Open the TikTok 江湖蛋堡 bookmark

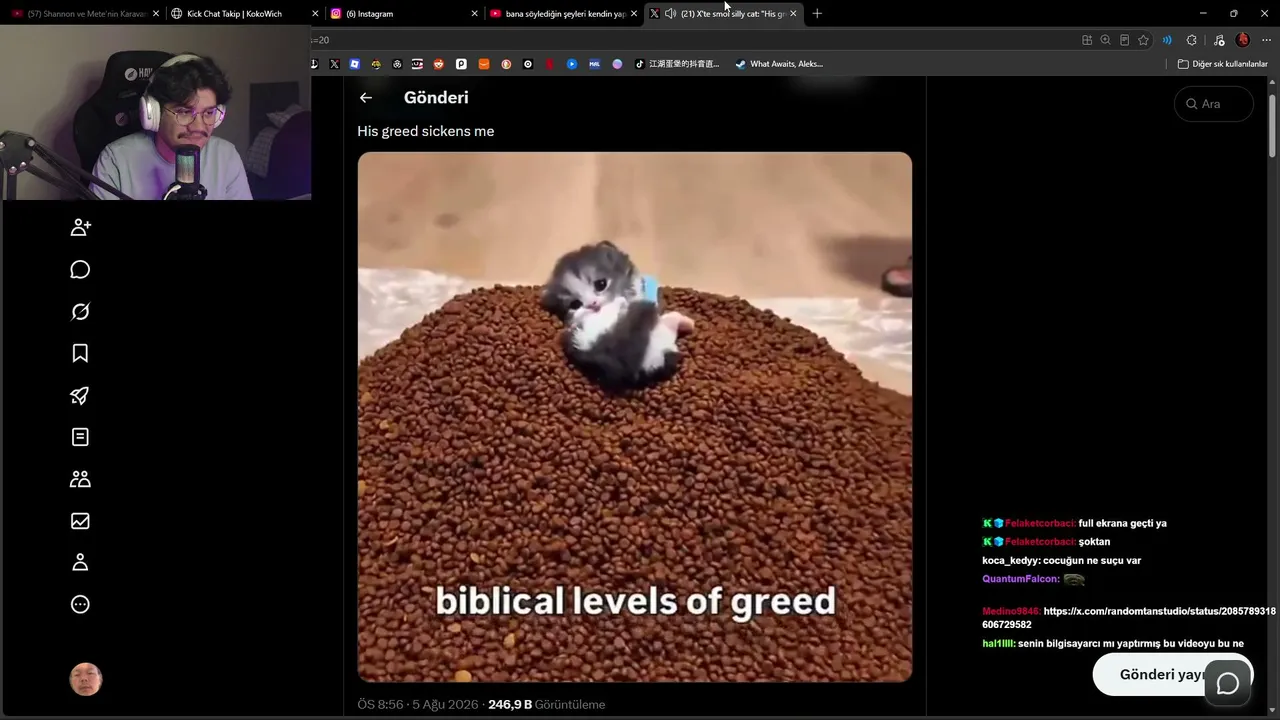[x=677, y=64]
